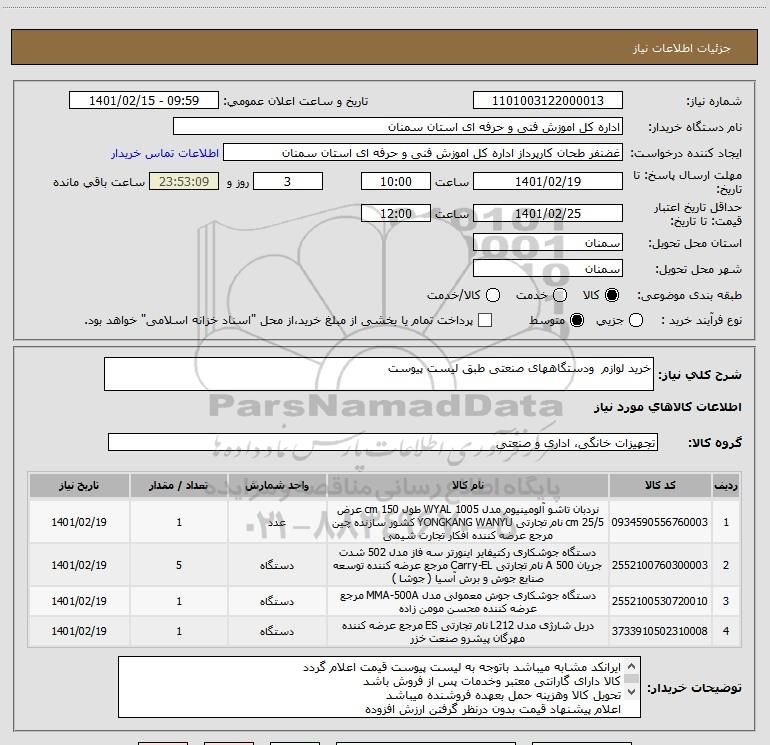Open the اطلاعات تماس خریدار link
The width and height of the screenshot is (770, 745).
(165, 153)
